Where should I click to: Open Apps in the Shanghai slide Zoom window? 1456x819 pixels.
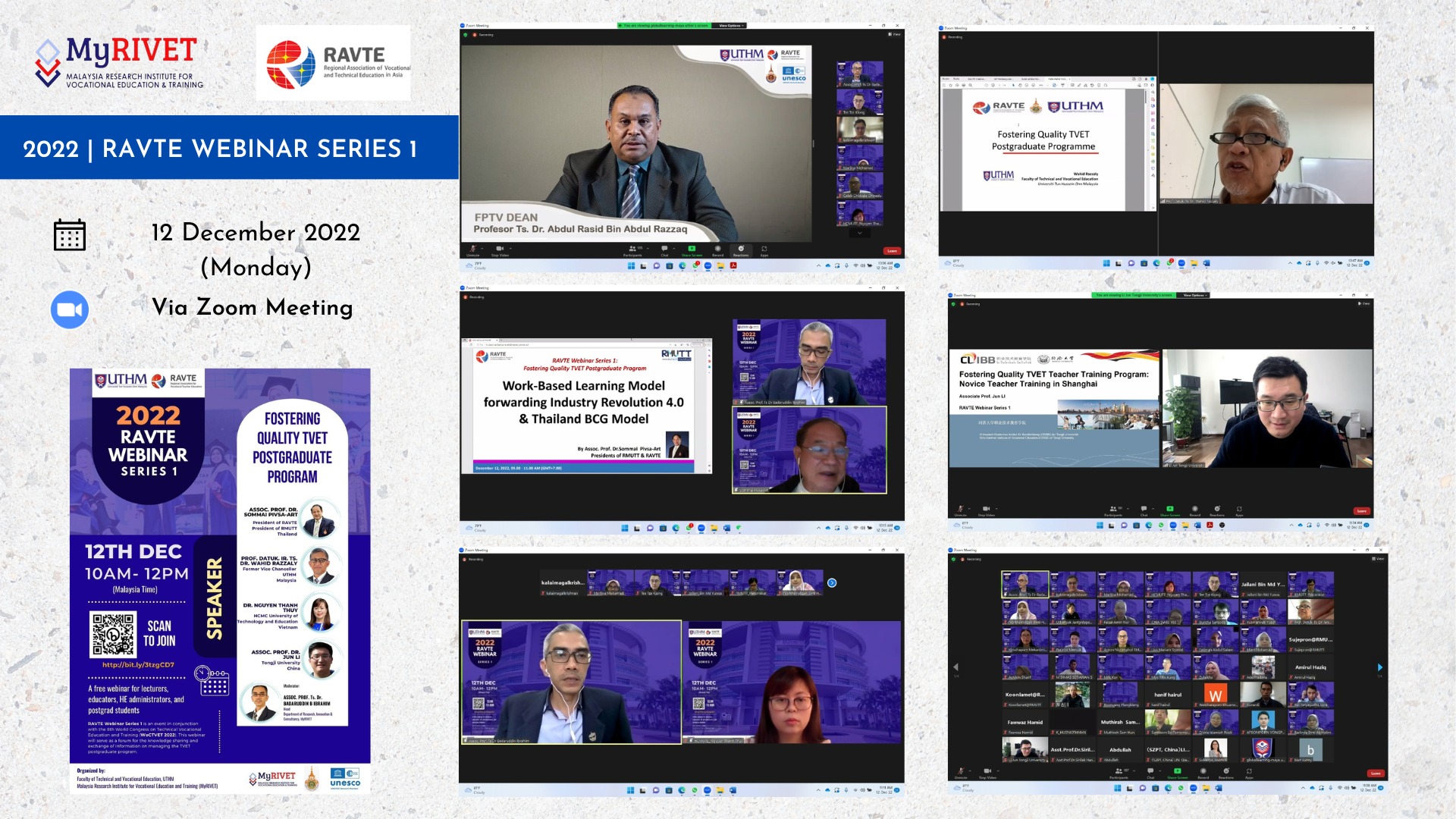[1239, 510]
